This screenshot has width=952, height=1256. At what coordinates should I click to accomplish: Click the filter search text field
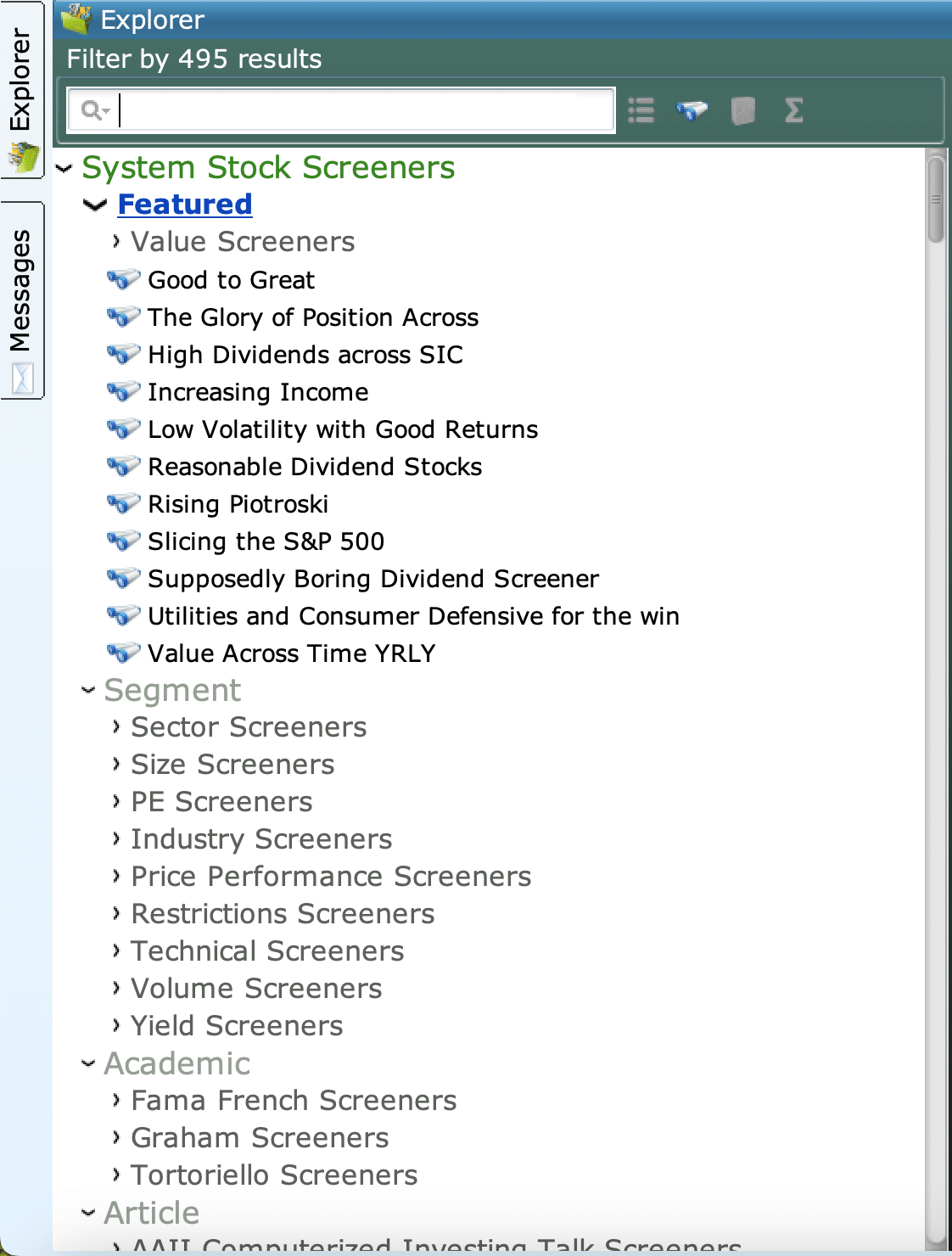click(365, 110)
